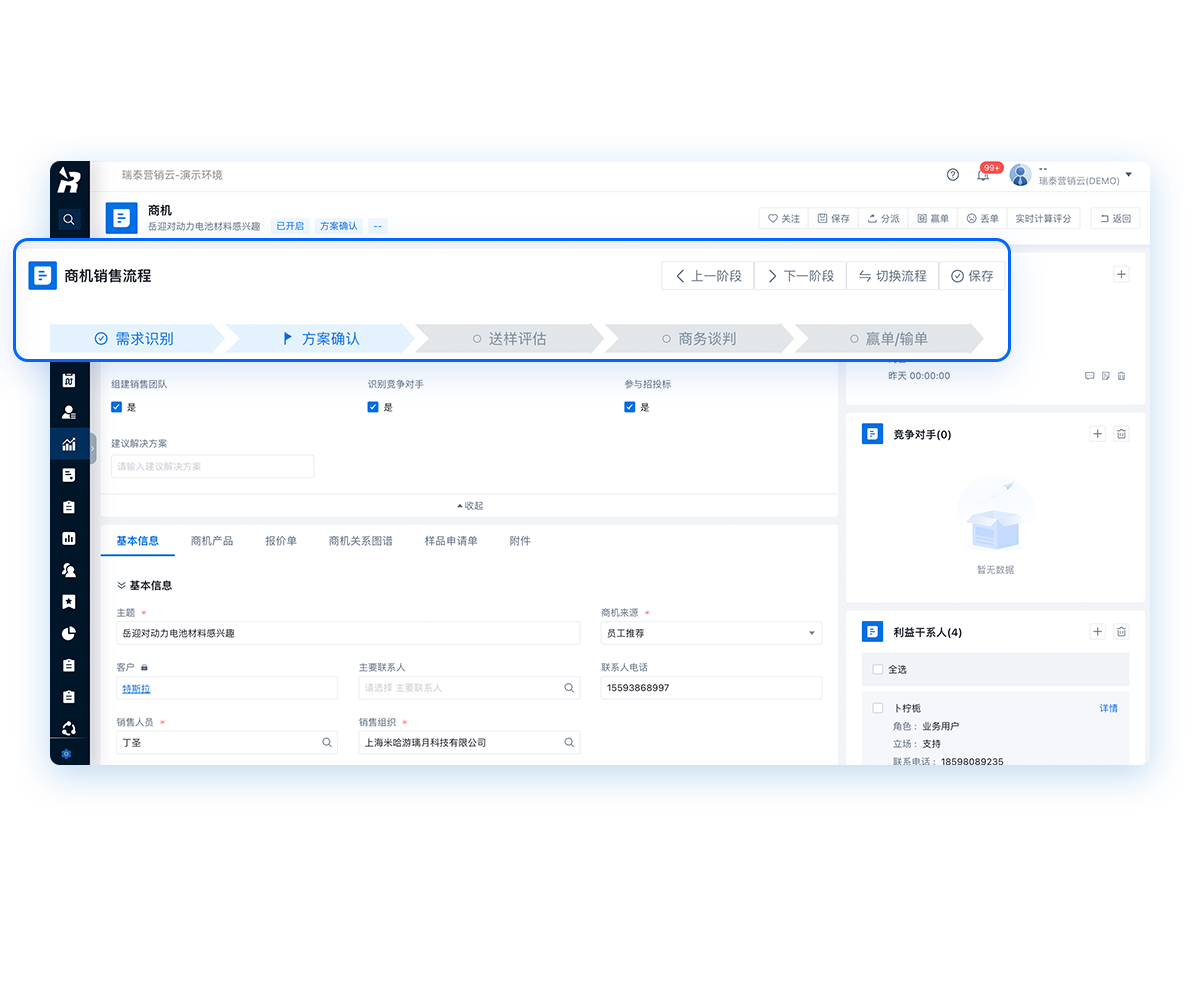Open the 附件 tab

tap(520, 540)
